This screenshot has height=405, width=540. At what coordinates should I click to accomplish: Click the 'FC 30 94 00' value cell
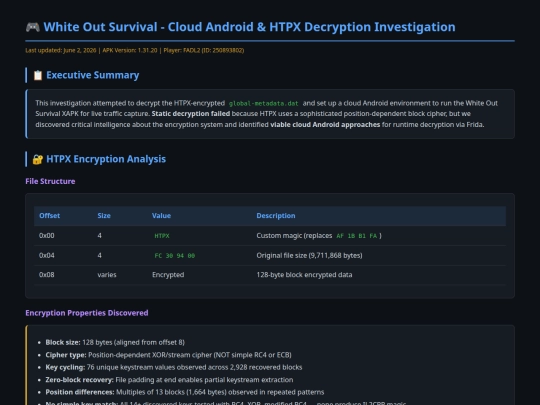pos(175,256)
